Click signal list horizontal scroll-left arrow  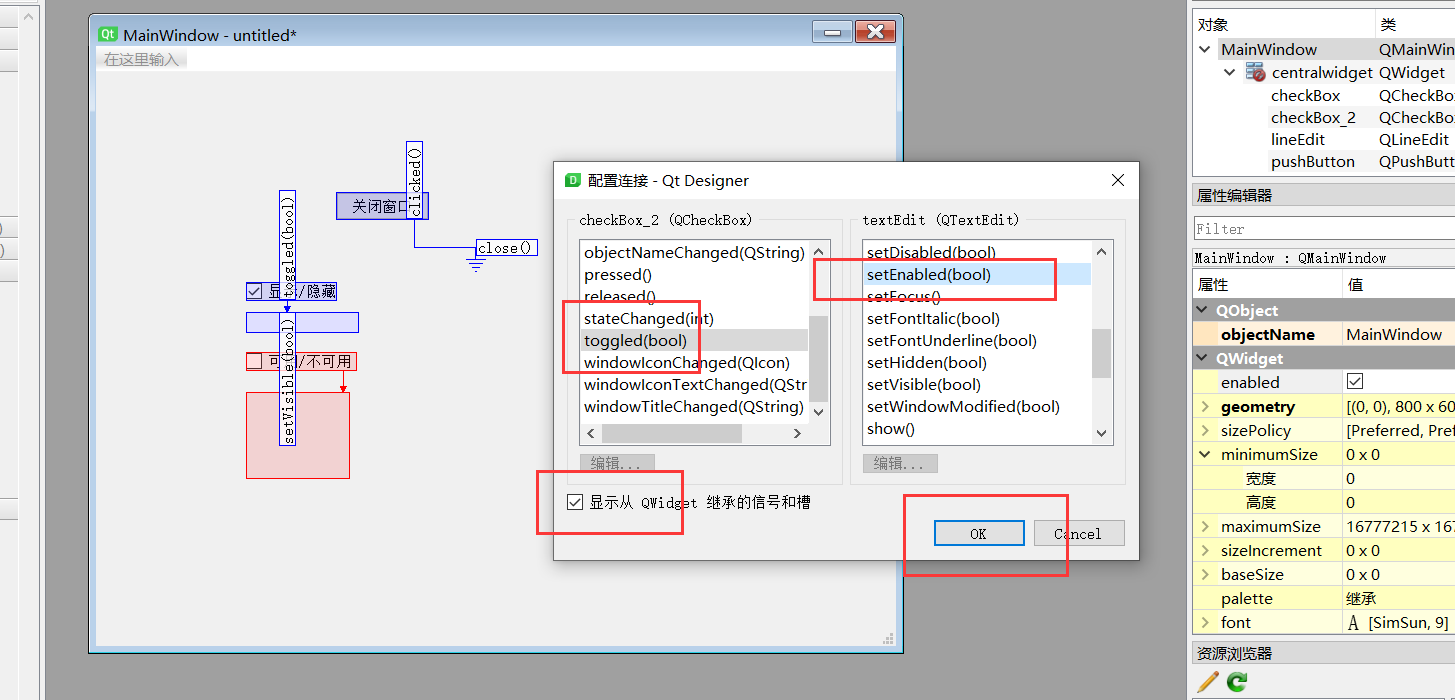click(591, 433)
